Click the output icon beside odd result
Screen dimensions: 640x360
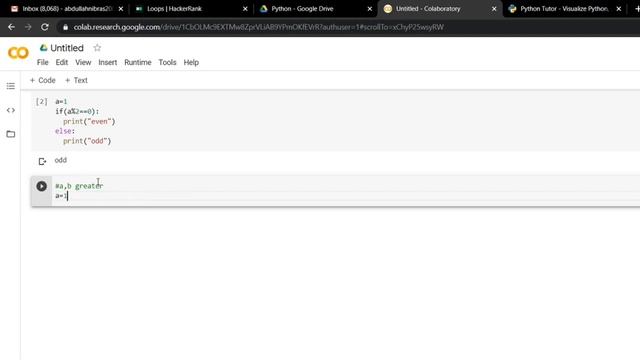42,162
